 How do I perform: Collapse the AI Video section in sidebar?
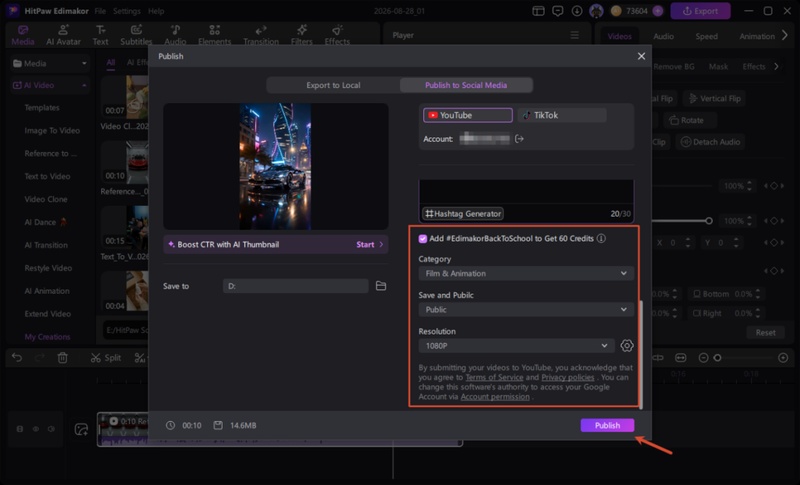[84, 86]
